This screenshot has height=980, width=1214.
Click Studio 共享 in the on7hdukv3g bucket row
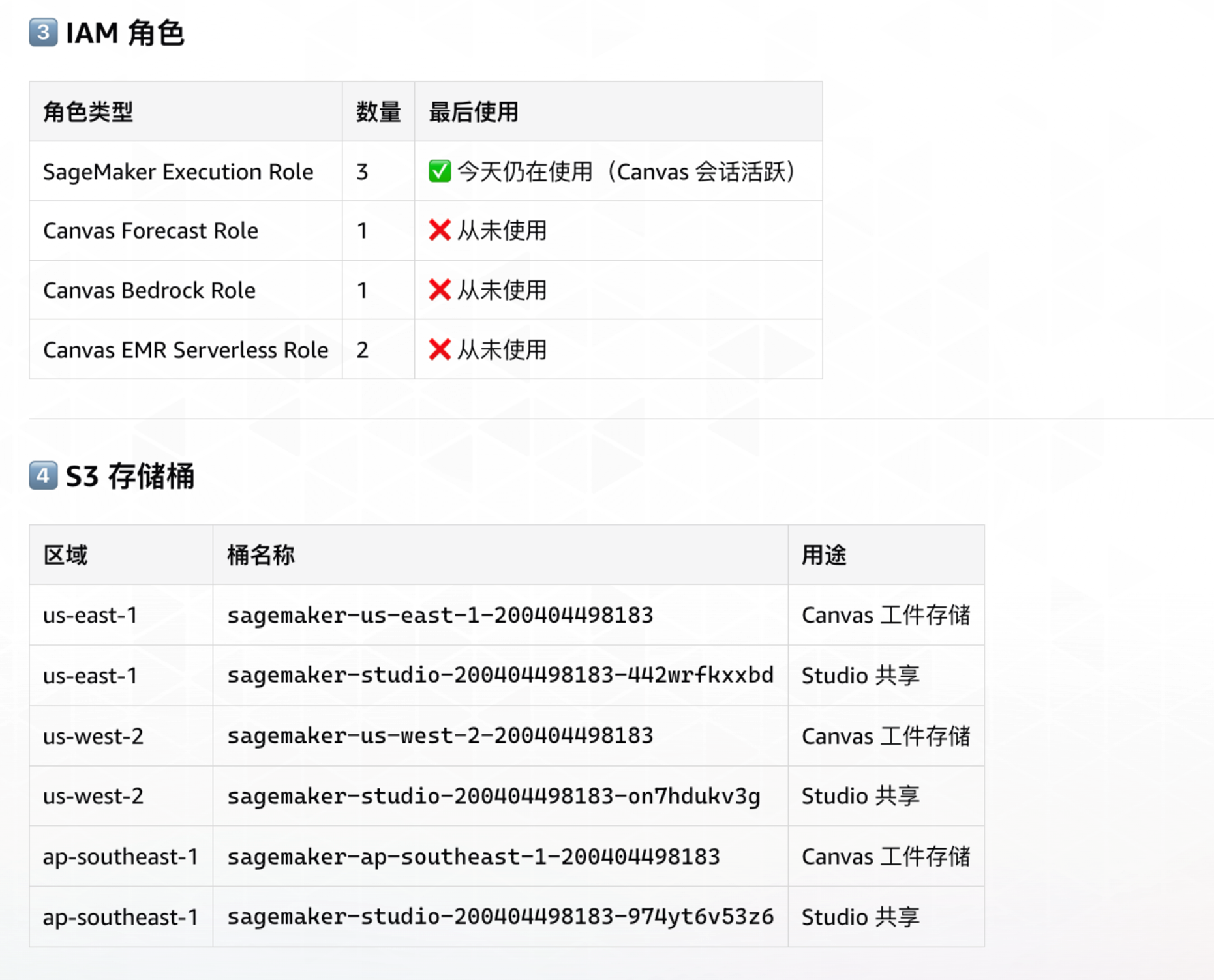(860, 796)
